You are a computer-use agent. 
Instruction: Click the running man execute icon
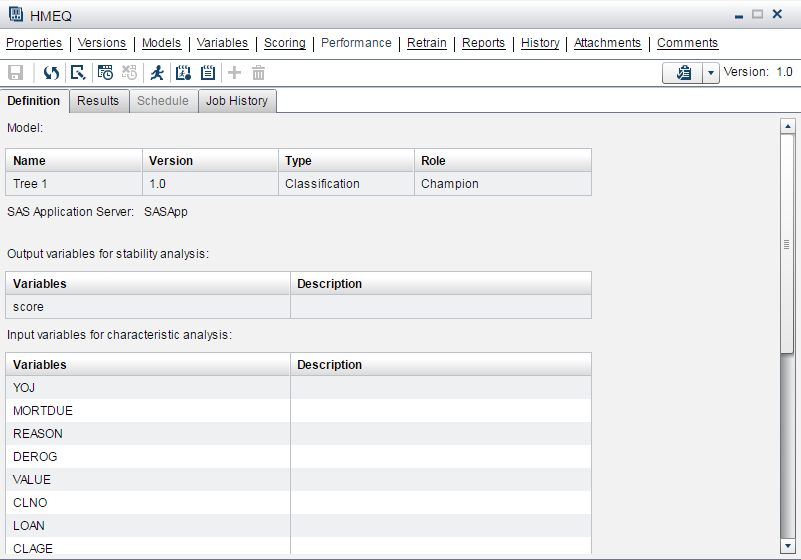click(157, 73)
